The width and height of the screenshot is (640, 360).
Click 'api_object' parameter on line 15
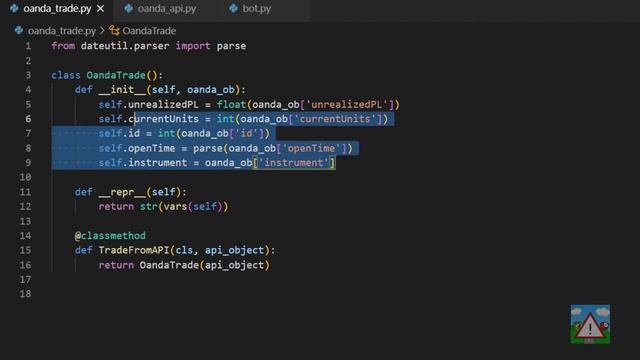pos(234,250)
